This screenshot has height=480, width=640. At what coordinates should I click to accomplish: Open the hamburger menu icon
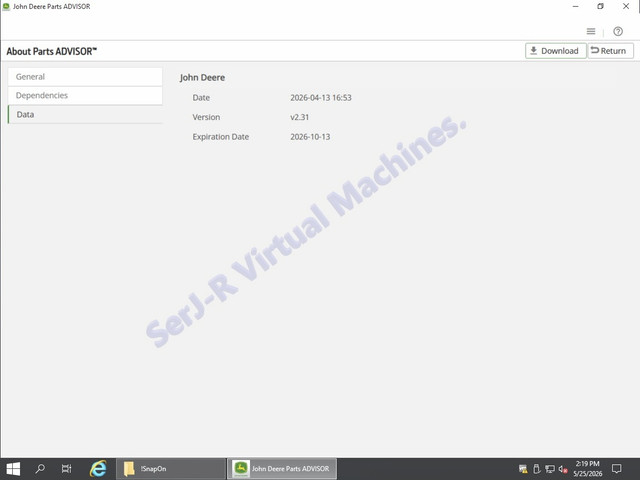pyautogui.click(x=591, y=31)
